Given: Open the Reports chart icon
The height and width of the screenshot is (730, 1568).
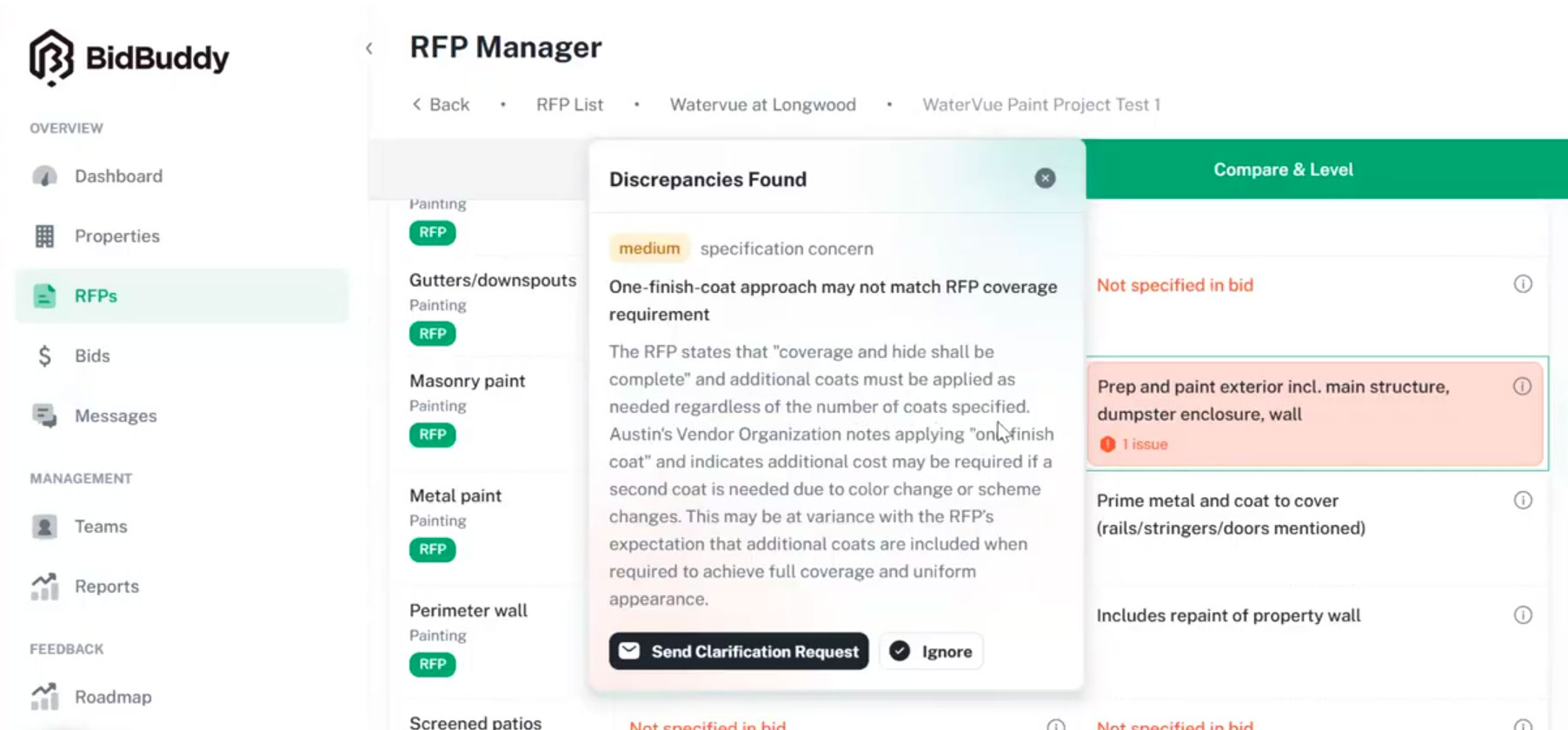Looking at the screenshot, I should pyautogui.click(x=44, y=587).
